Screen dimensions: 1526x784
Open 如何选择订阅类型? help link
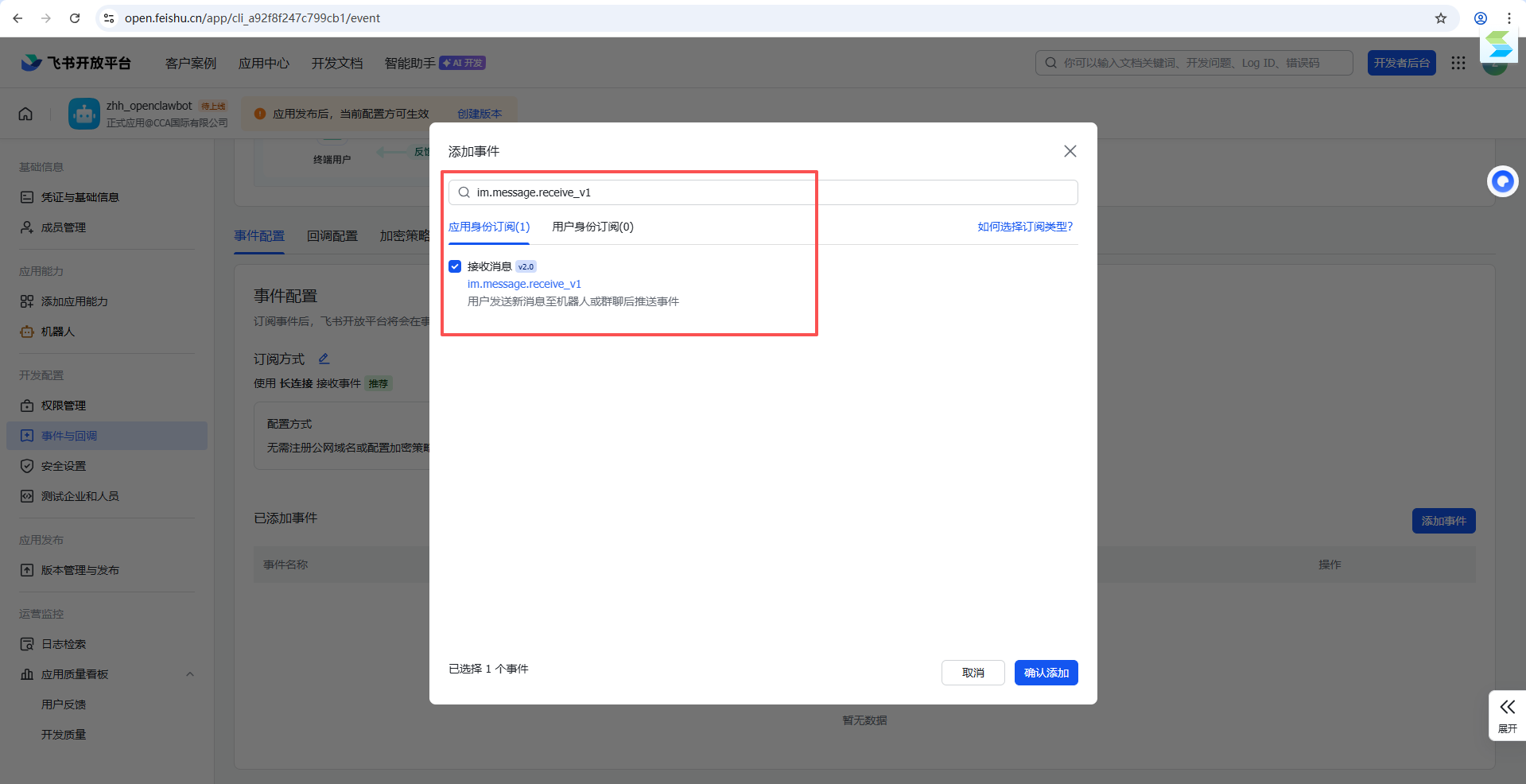click(x=1025, y=227)
